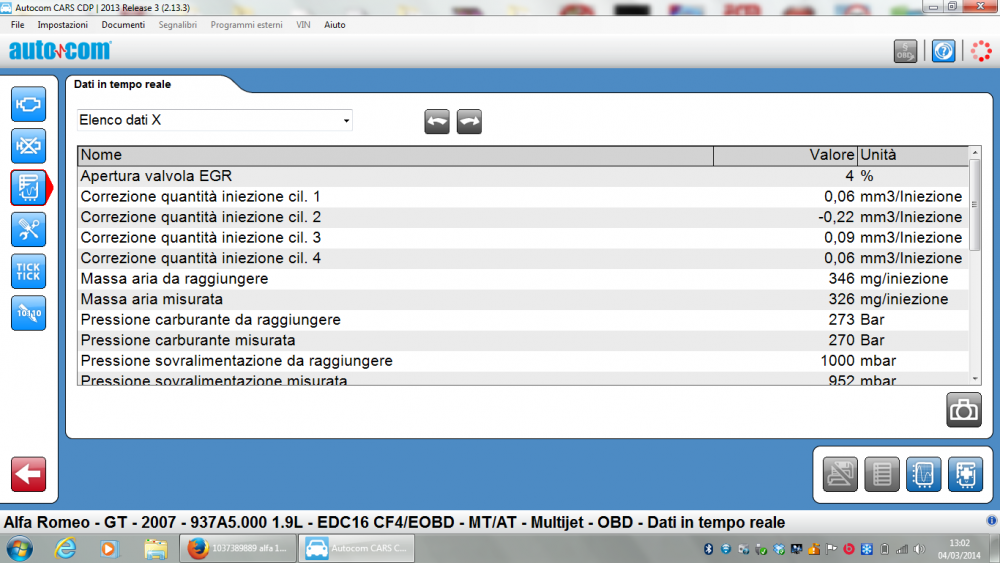Click the Bluetooth tray icon
Image resolution: width=1000 pixels, height=563 pixels.
708,549
